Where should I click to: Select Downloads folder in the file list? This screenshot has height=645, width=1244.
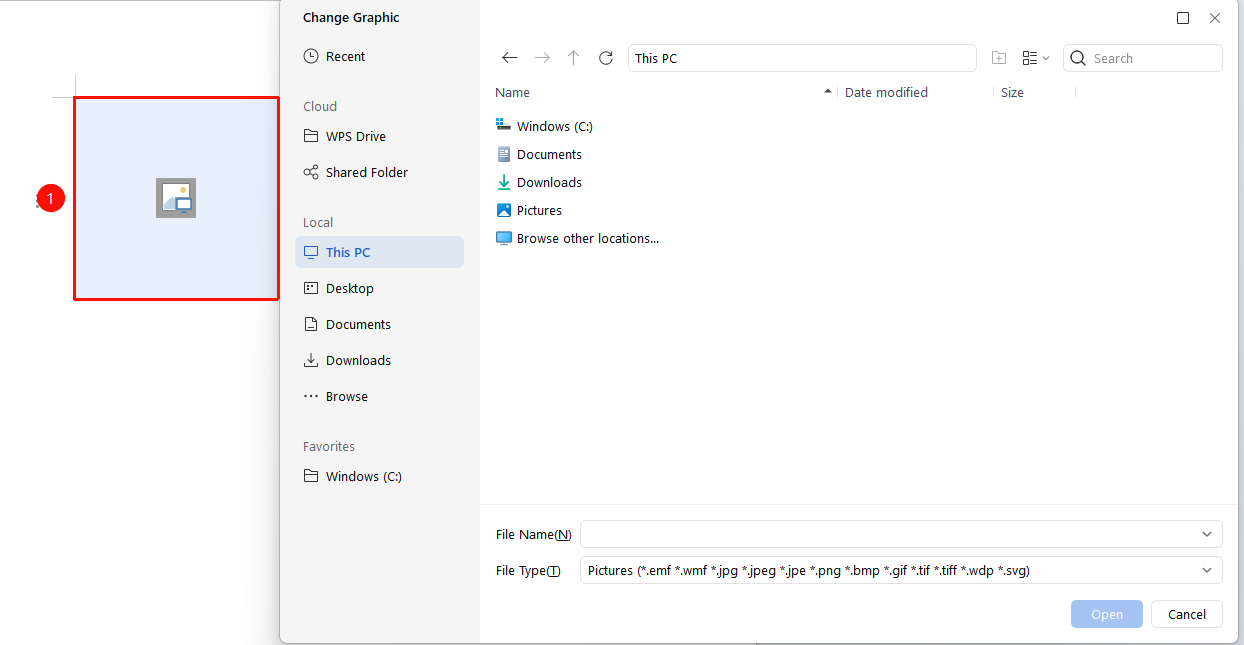point(539,182)
